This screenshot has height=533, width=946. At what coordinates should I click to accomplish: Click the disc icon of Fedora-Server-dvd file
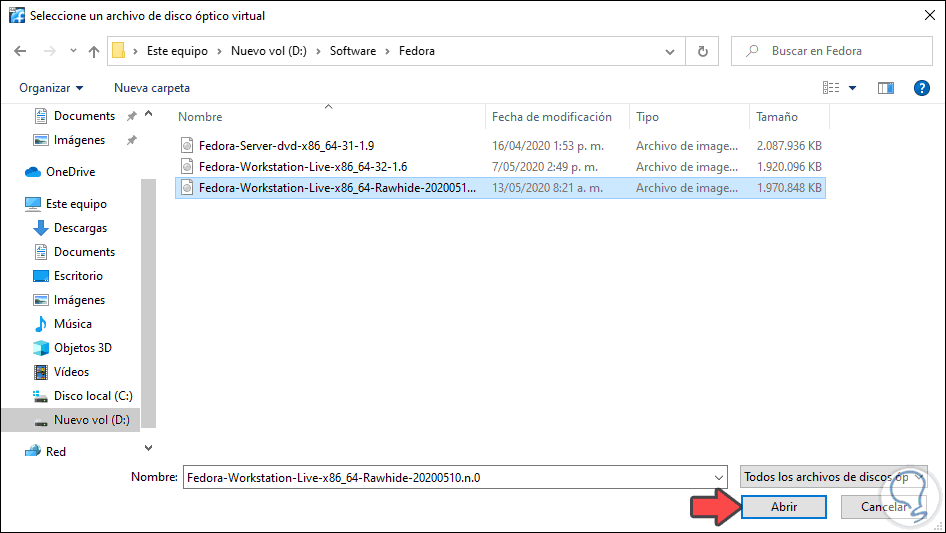pos(187,145)
